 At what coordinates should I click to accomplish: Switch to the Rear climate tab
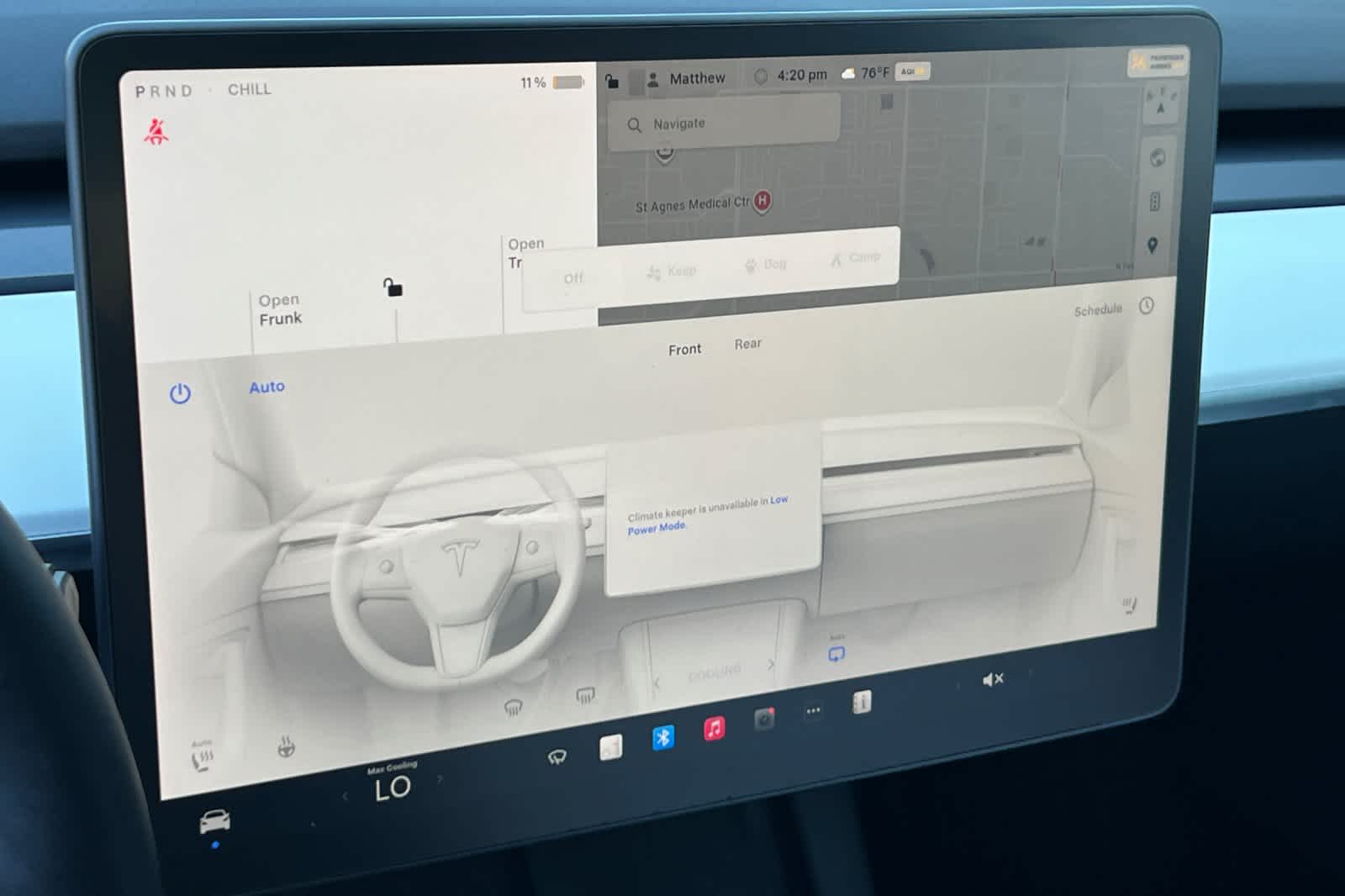(748, 343)
